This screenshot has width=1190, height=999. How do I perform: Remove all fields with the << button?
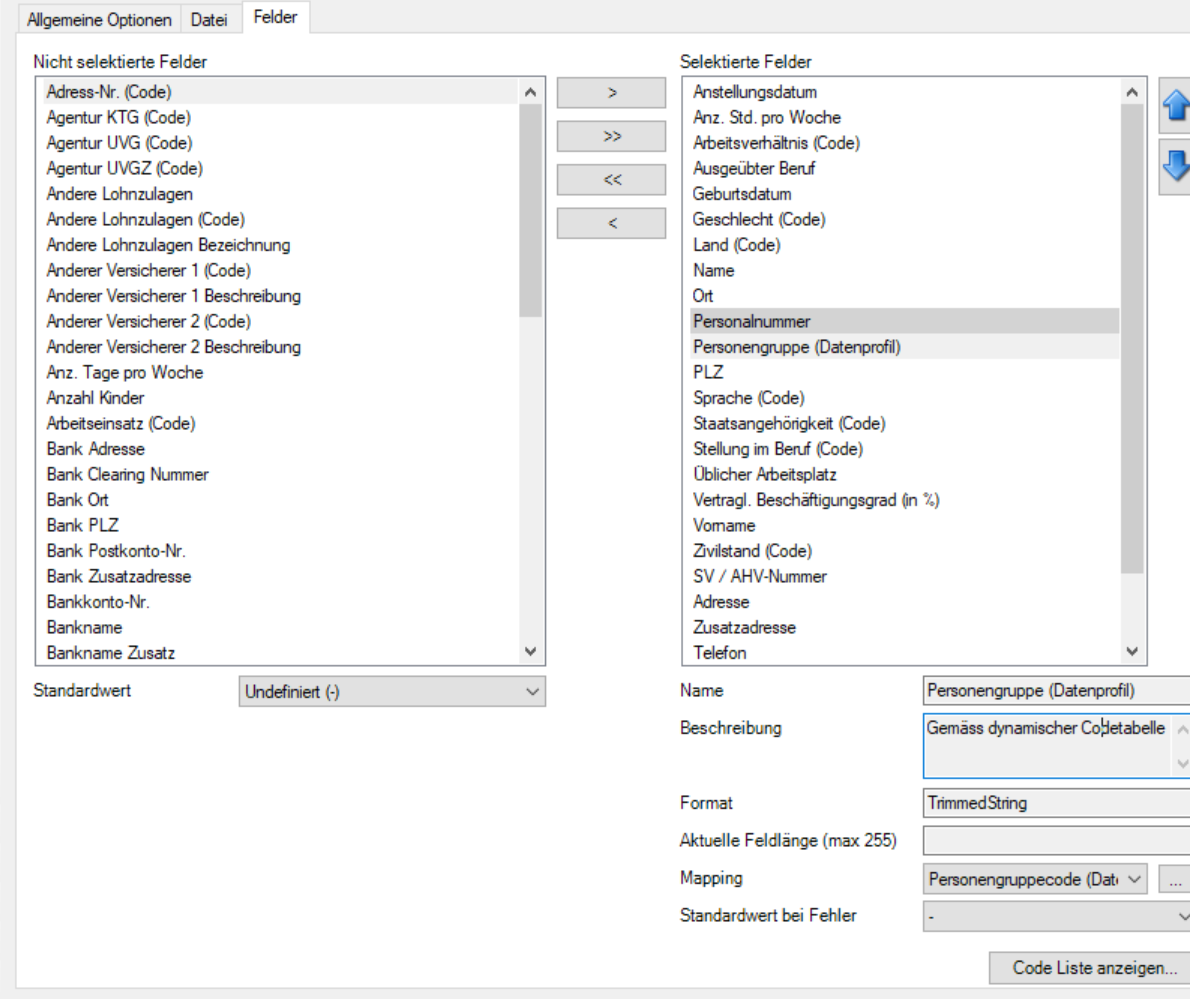click(612, 180)
